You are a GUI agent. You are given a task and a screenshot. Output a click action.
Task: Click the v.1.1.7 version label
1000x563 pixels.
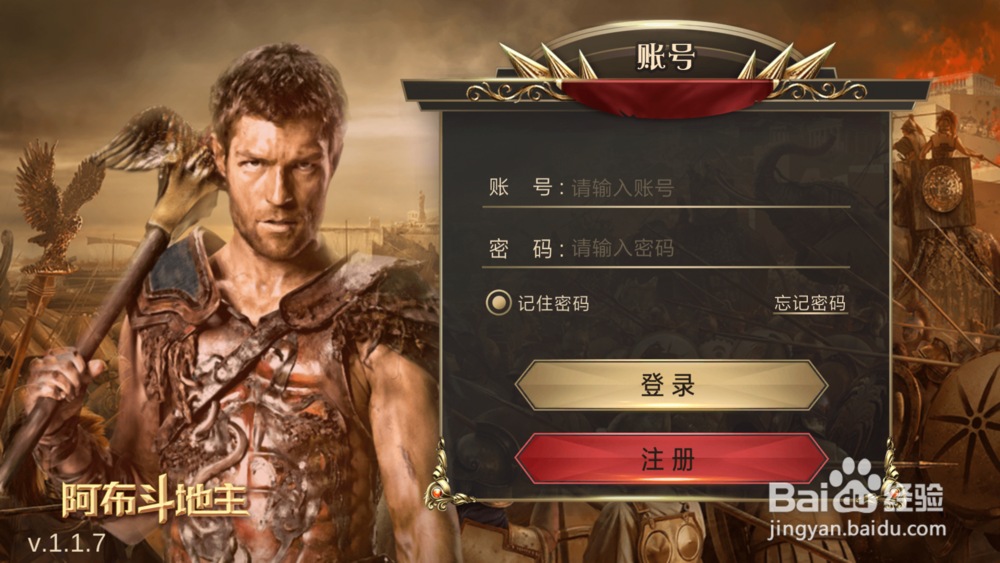point(66,543)
